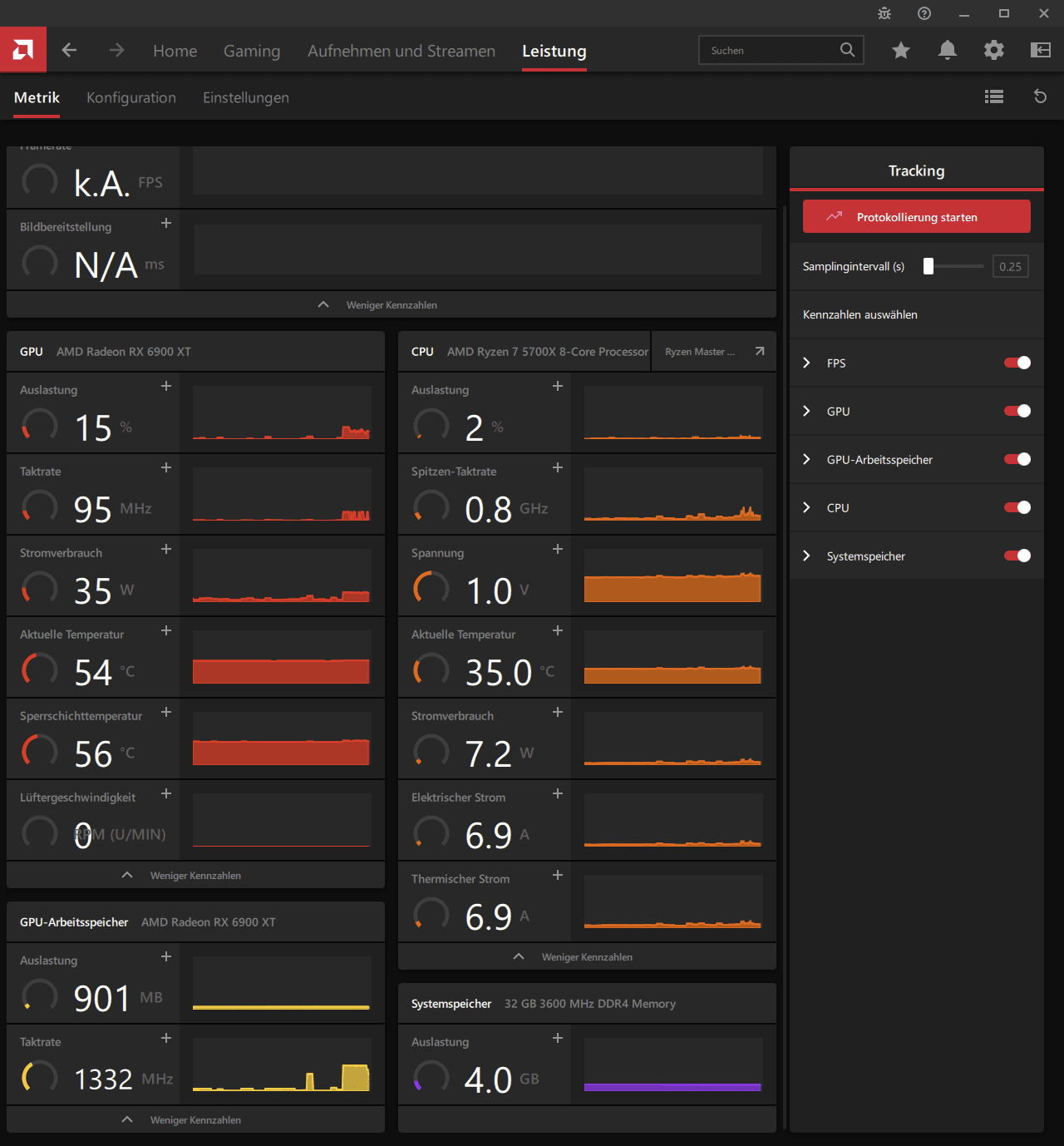1064x1146 pixels.
Task: Add GPU Stromverbrauch with plus icon
Action: 166,549
